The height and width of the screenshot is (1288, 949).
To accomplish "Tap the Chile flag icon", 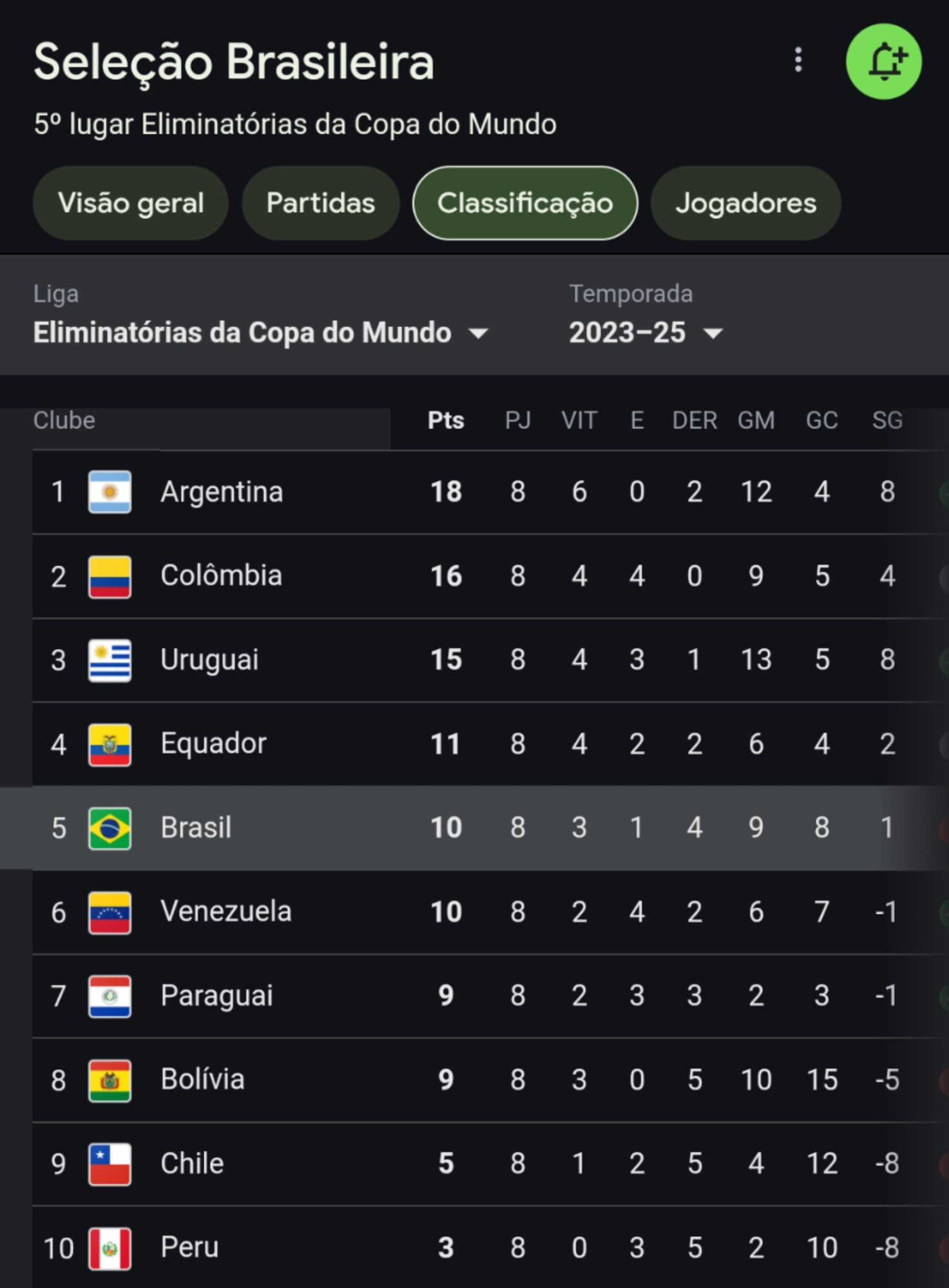I will click(x=110, y=1164).
